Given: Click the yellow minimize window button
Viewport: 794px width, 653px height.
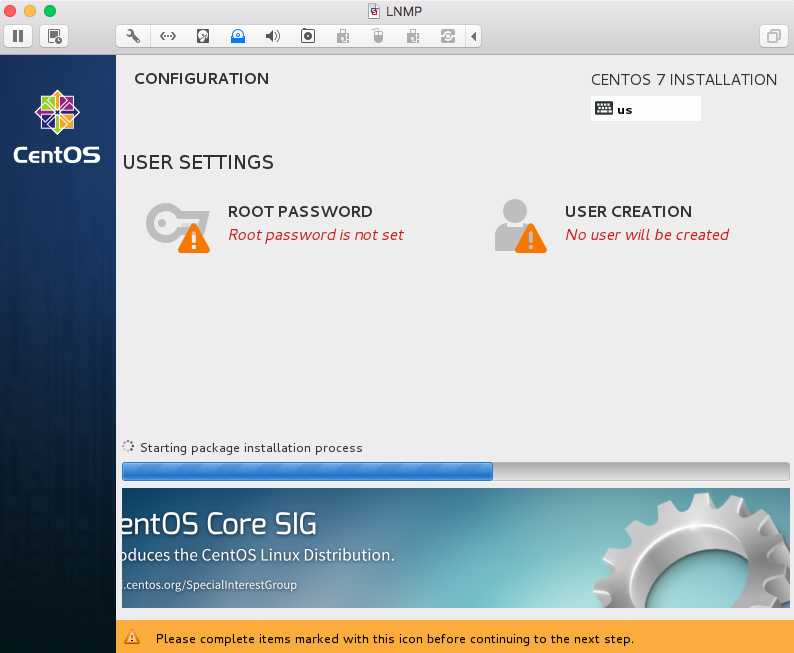Looking at the screenshot, I should (x=30, y=11).
